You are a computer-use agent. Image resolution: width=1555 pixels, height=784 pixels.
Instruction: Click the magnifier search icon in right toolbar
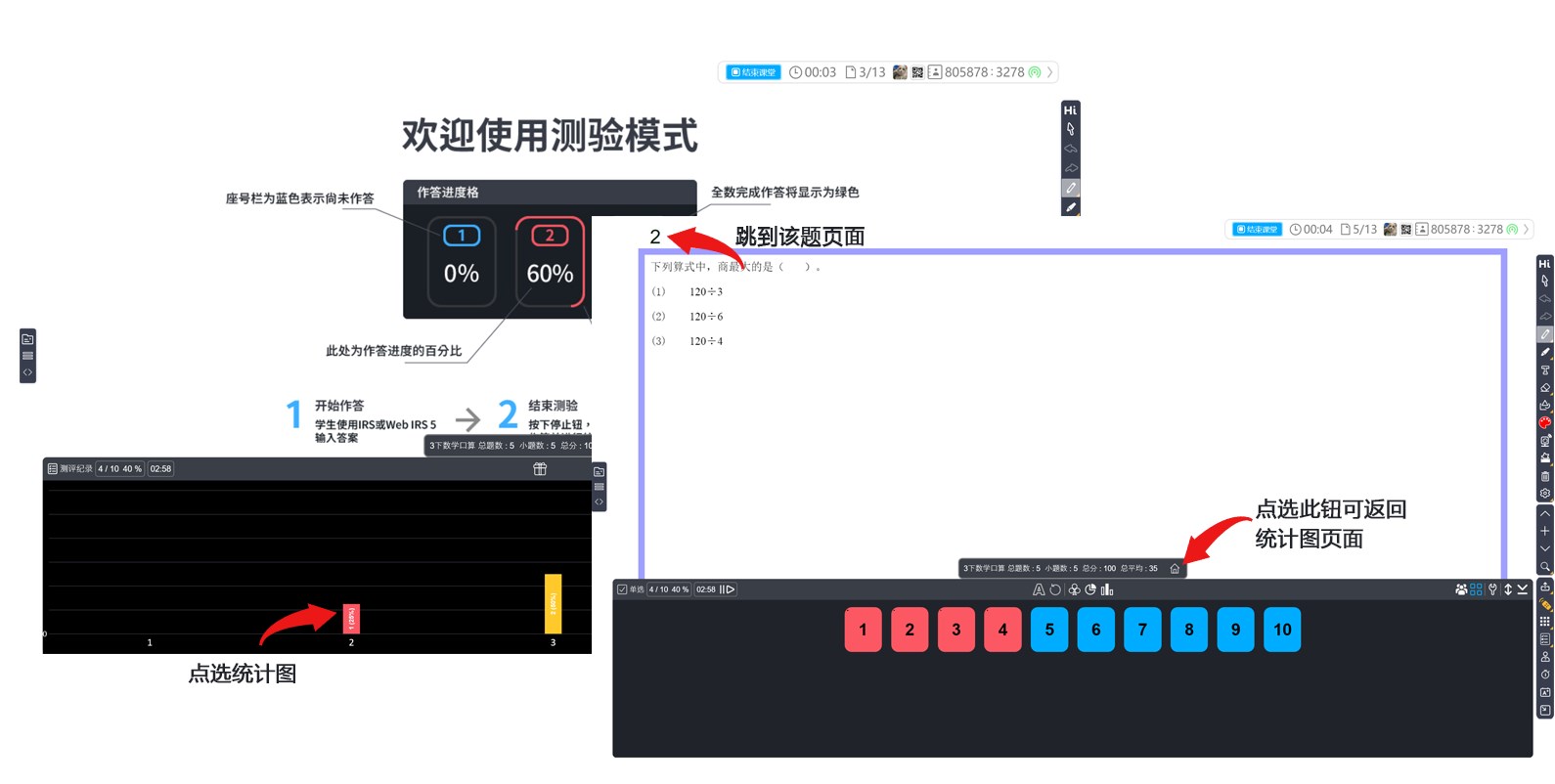click(1545, 566)
